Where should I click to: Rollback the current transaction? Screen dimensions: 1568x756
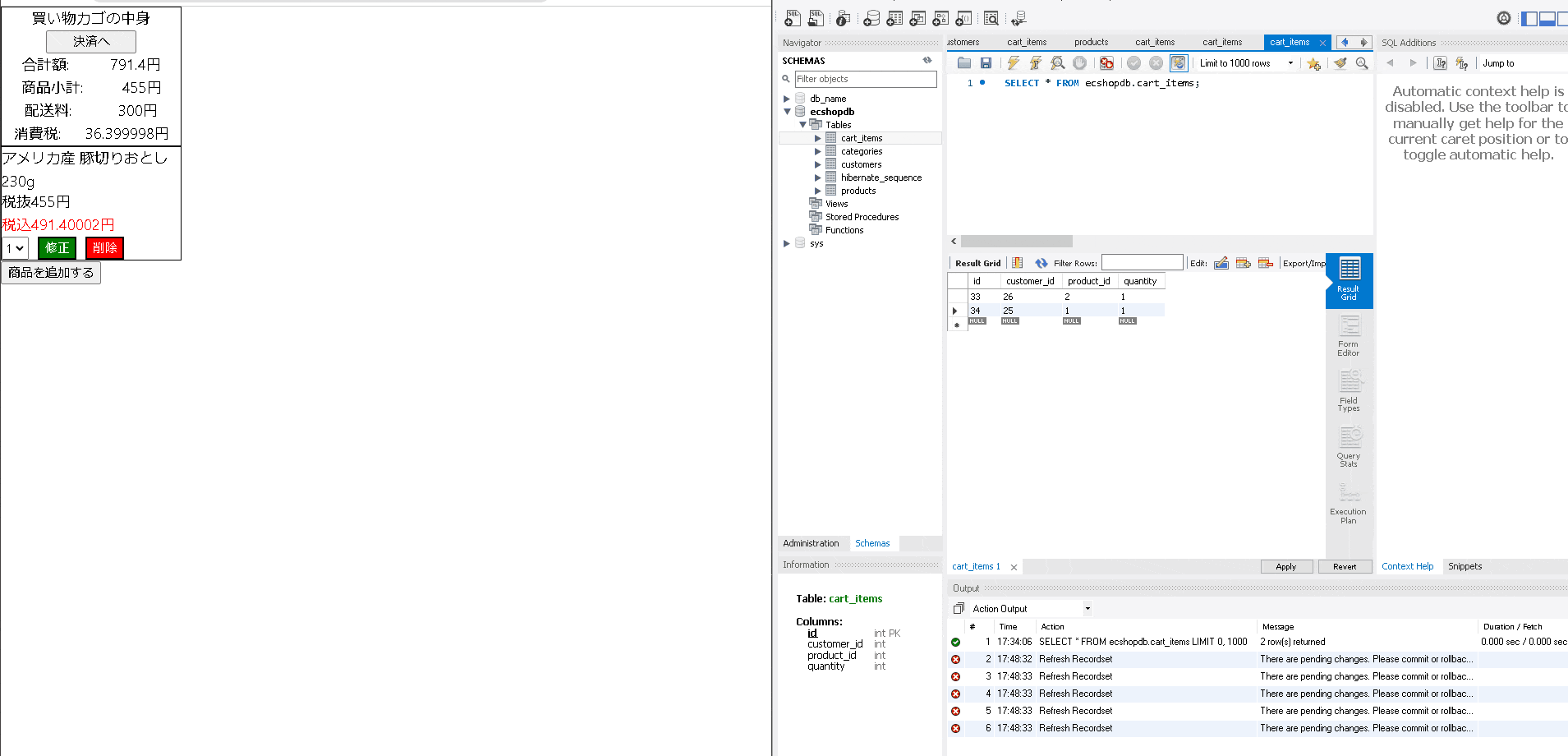click(x=1156, y=63)
